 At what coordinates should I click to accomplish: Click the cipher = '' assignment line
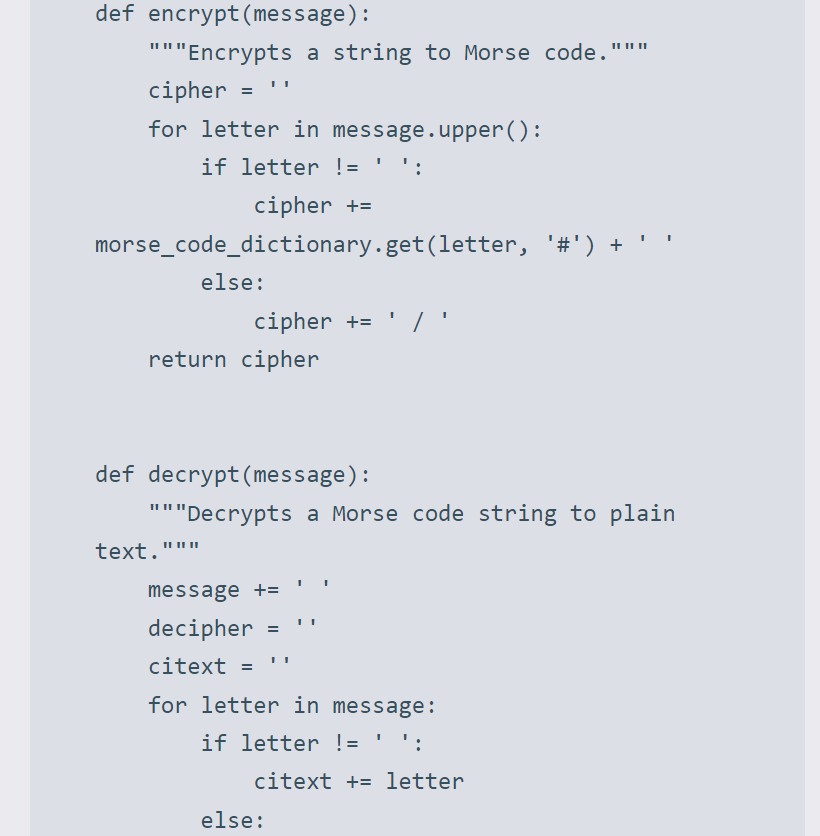(219, 91)
